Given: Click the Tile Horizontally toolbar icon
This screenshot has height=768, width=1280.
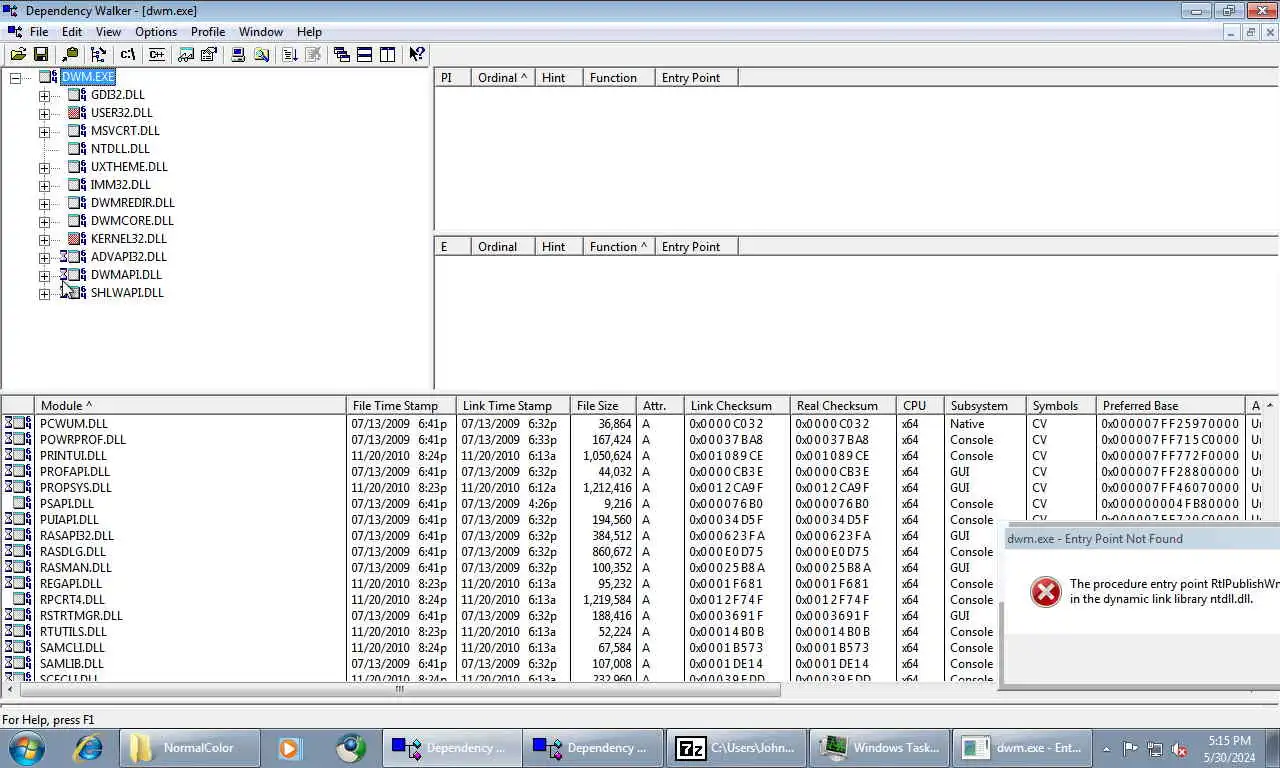Looking at the screenshot, I should click(x=365, y=55).
